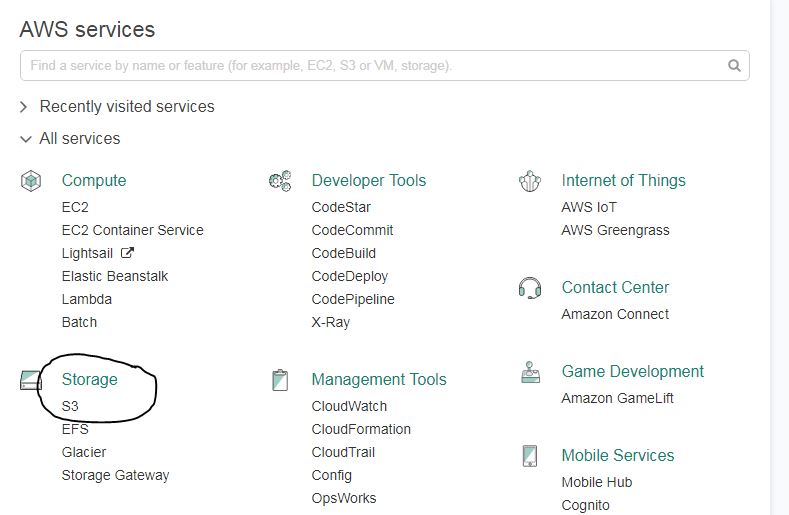Open Lambda service
This screenshot has width=789, height=515.
[x=87, y=300]
